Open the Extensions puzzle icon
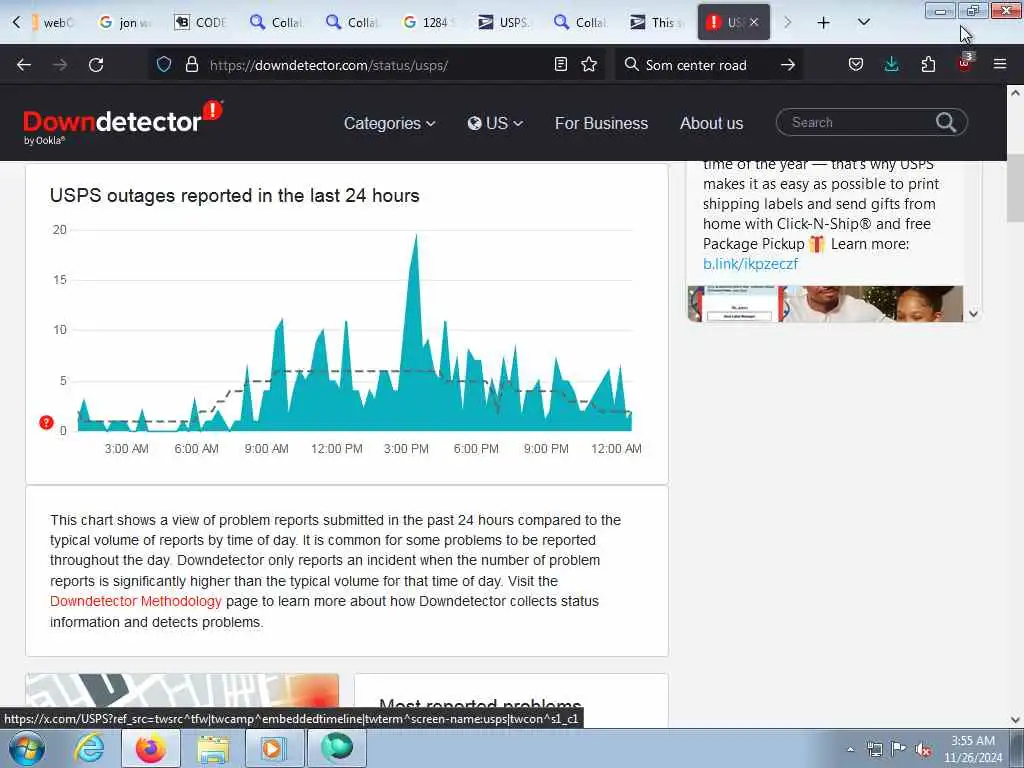The width and height of the screenshot is (1024, 768). (928, 64)
